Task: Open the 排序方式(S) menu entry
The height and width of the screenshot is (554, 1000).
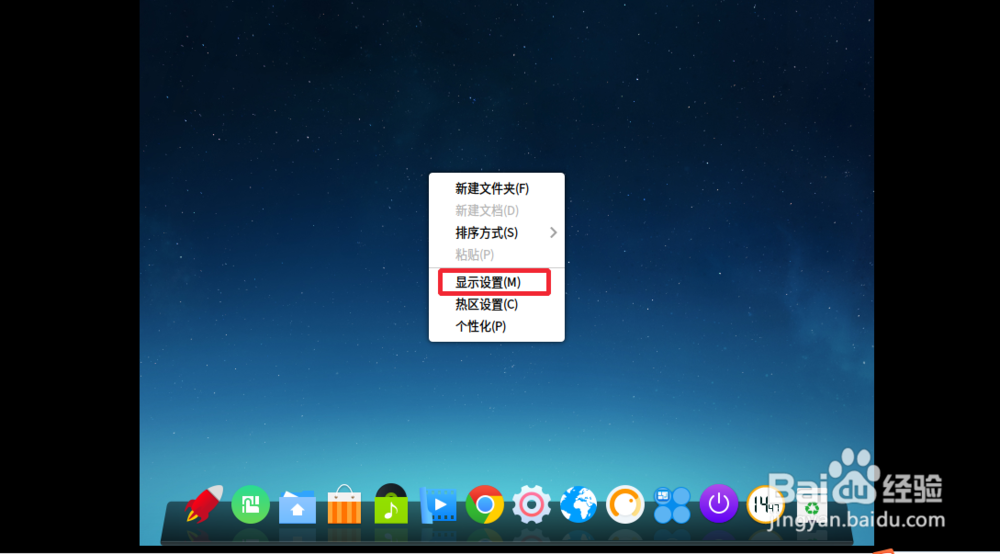Action: pos(496,233)
